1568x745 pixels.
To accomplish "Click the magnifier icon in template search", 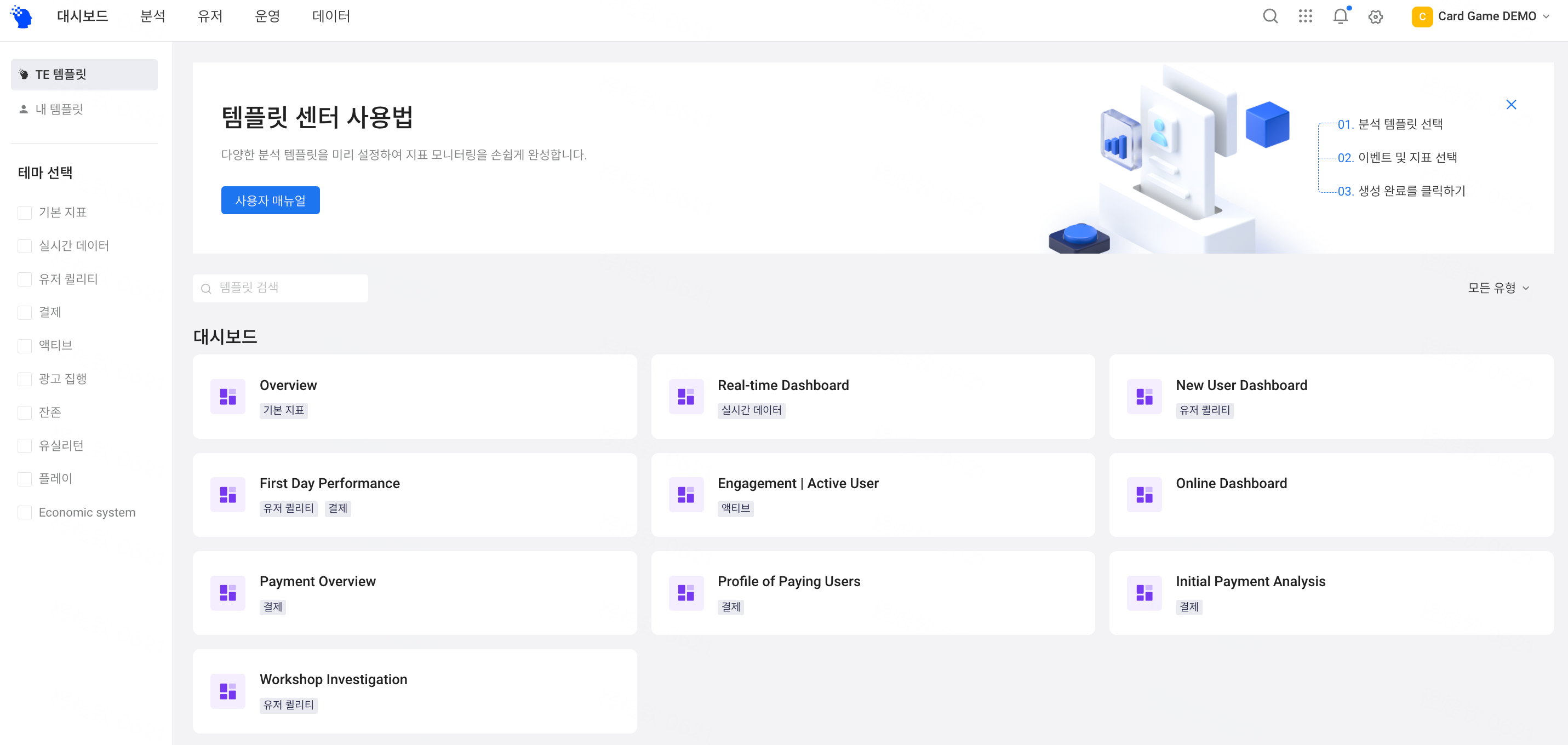I will [207, 289].
